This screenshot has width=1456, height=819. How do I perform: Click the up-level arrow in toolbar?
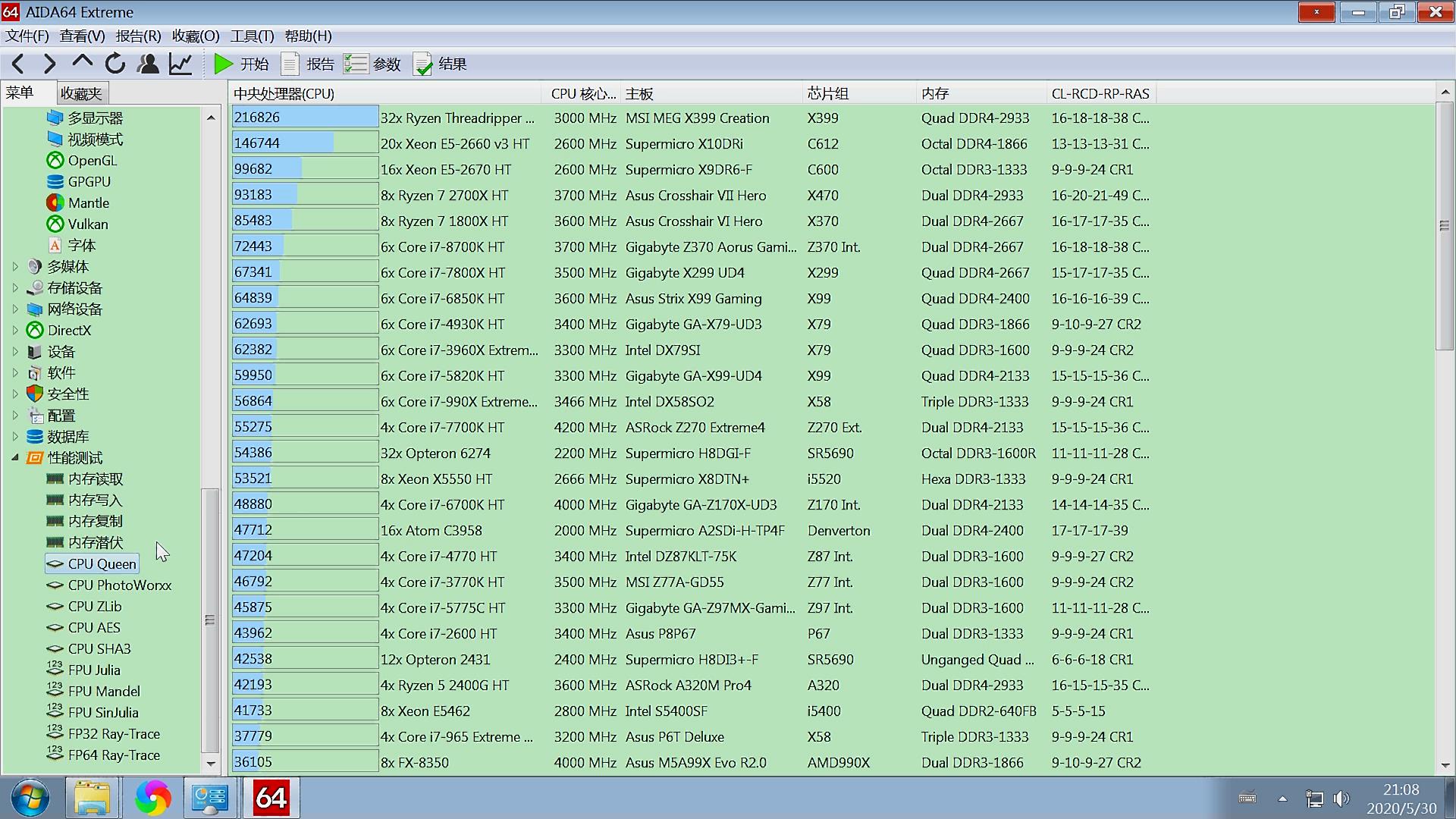[82, 63]
